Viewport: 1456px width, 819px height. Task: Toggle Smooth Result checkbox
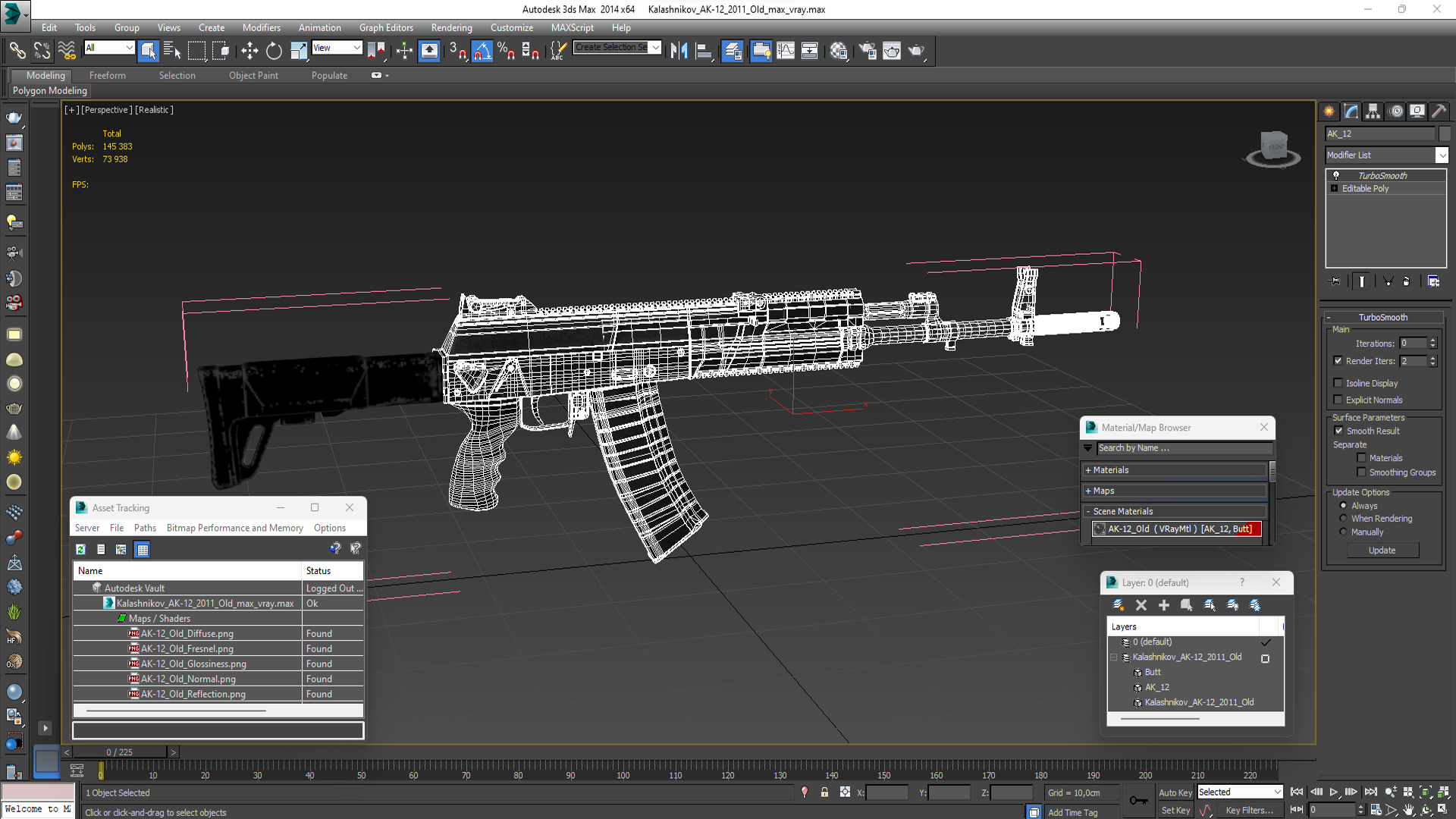1338,431
